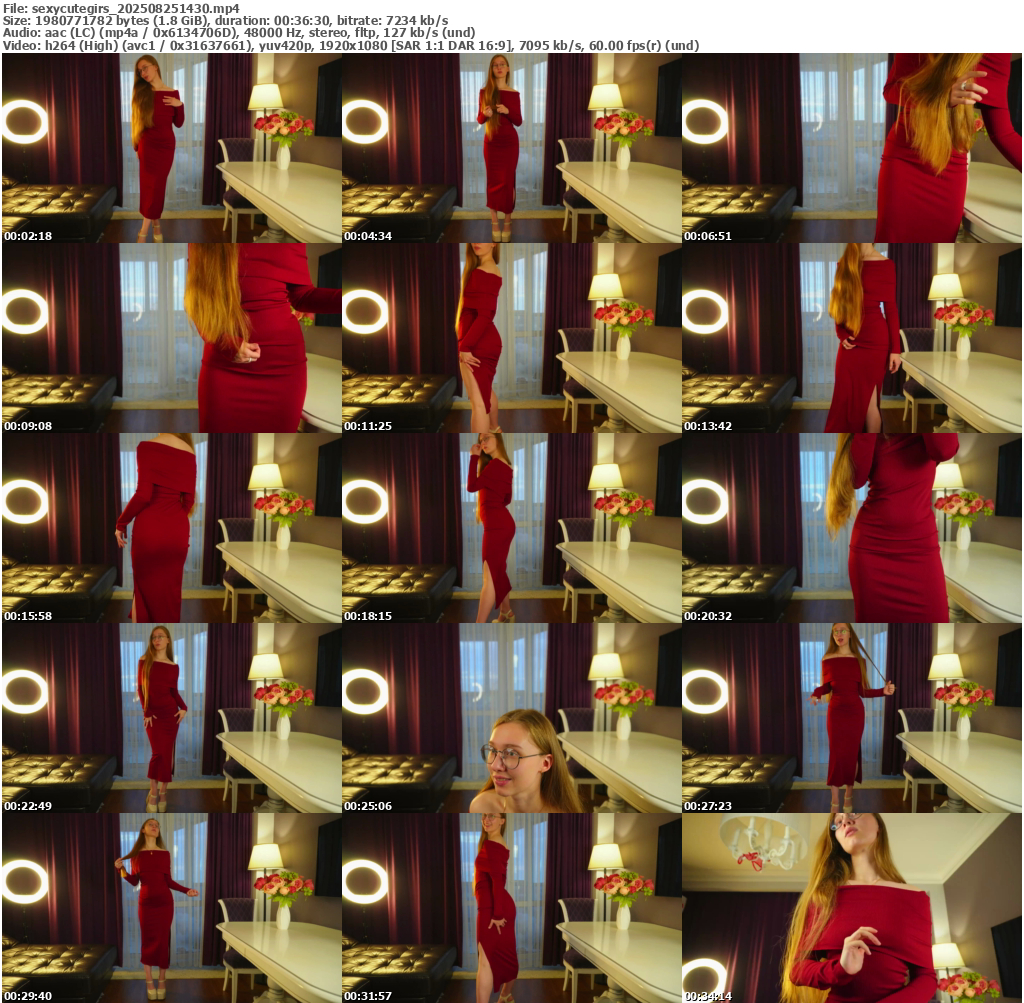Click the thumbnail stamped 00:34:14
The width and height of the screenshot is (1024, 1003).
point(852,908)
